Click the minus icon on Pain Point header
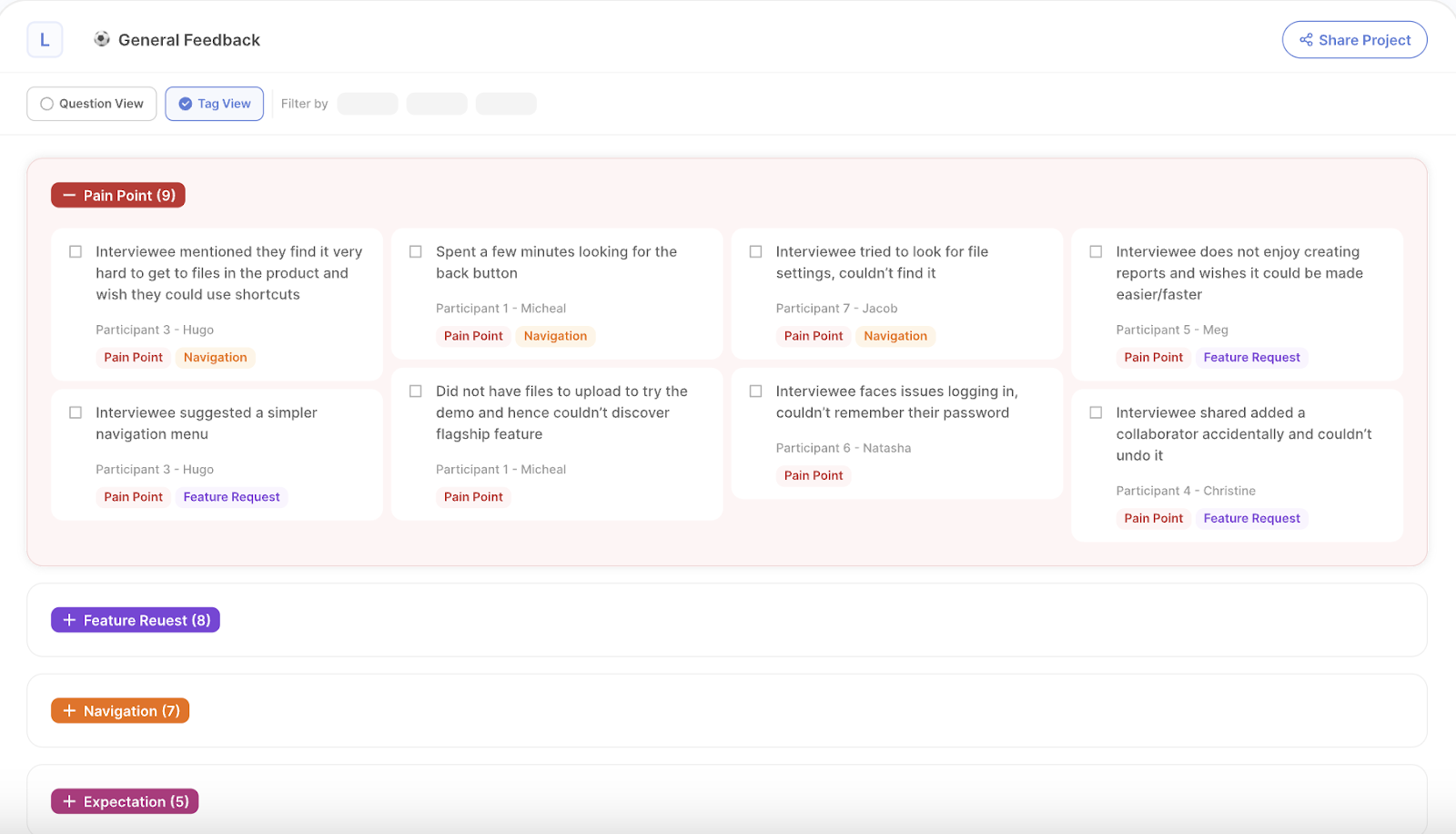Screen dimensions: 1456x834 (69, 194)
